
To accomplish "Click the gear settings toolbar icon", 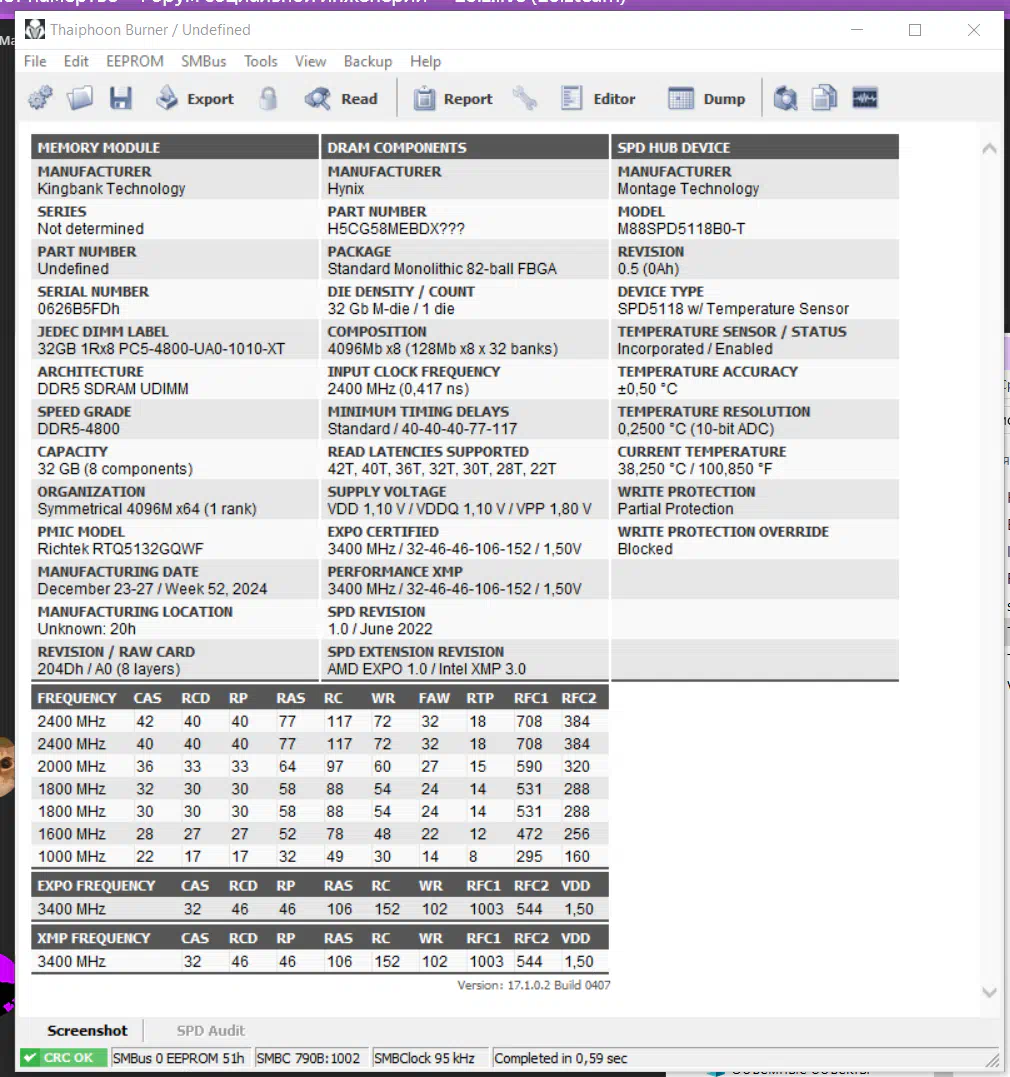I will (x=40, y=98).
